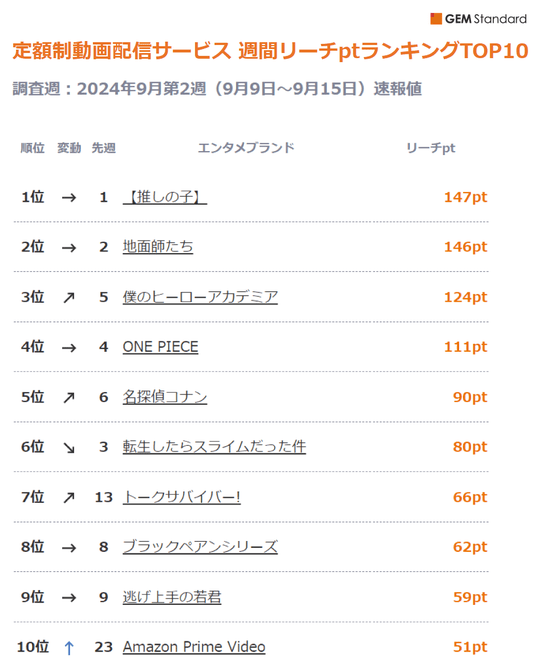Click the up-right arrow at rank 3
Screen dimensions: 536x667
(69, 297)
